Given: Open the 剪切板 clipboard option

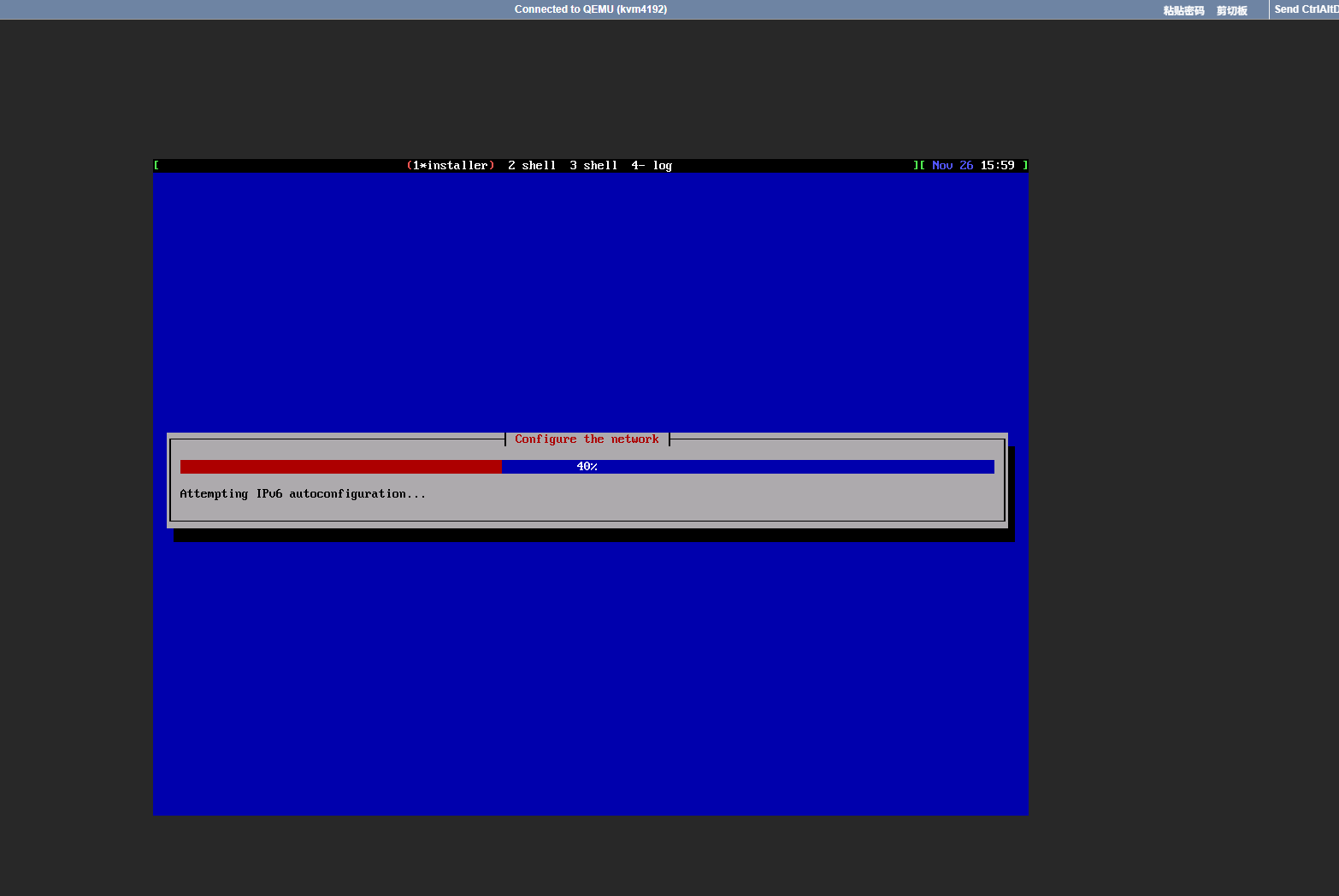Looking at the screenshot, I should [1231, 10].
